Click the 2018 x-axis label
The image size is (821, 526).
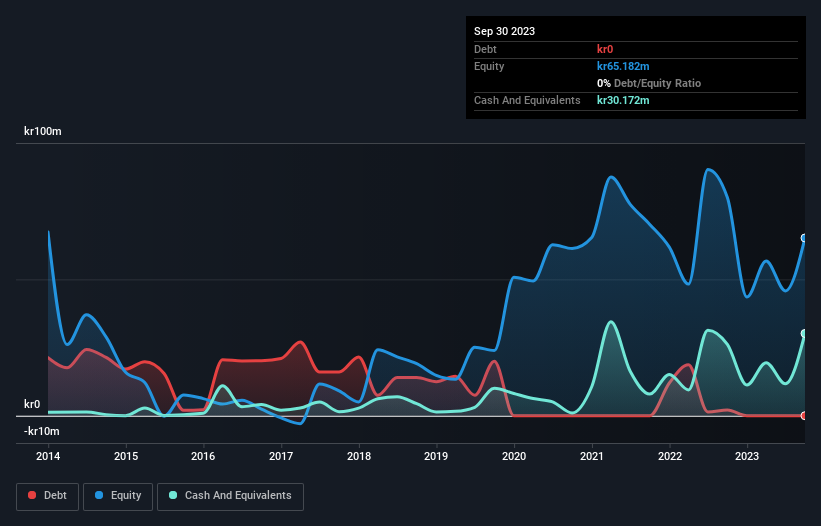pyautogui.click(x=359, y=456)
